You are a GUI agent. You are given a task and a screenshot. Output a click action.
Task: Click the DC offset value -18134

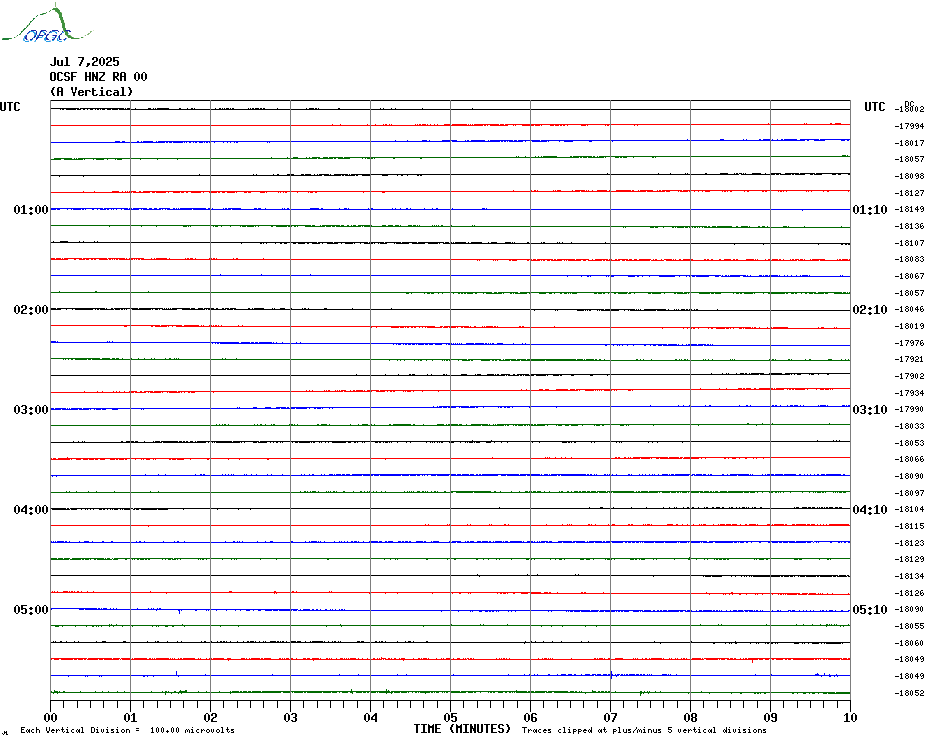[x=909, y=576]
